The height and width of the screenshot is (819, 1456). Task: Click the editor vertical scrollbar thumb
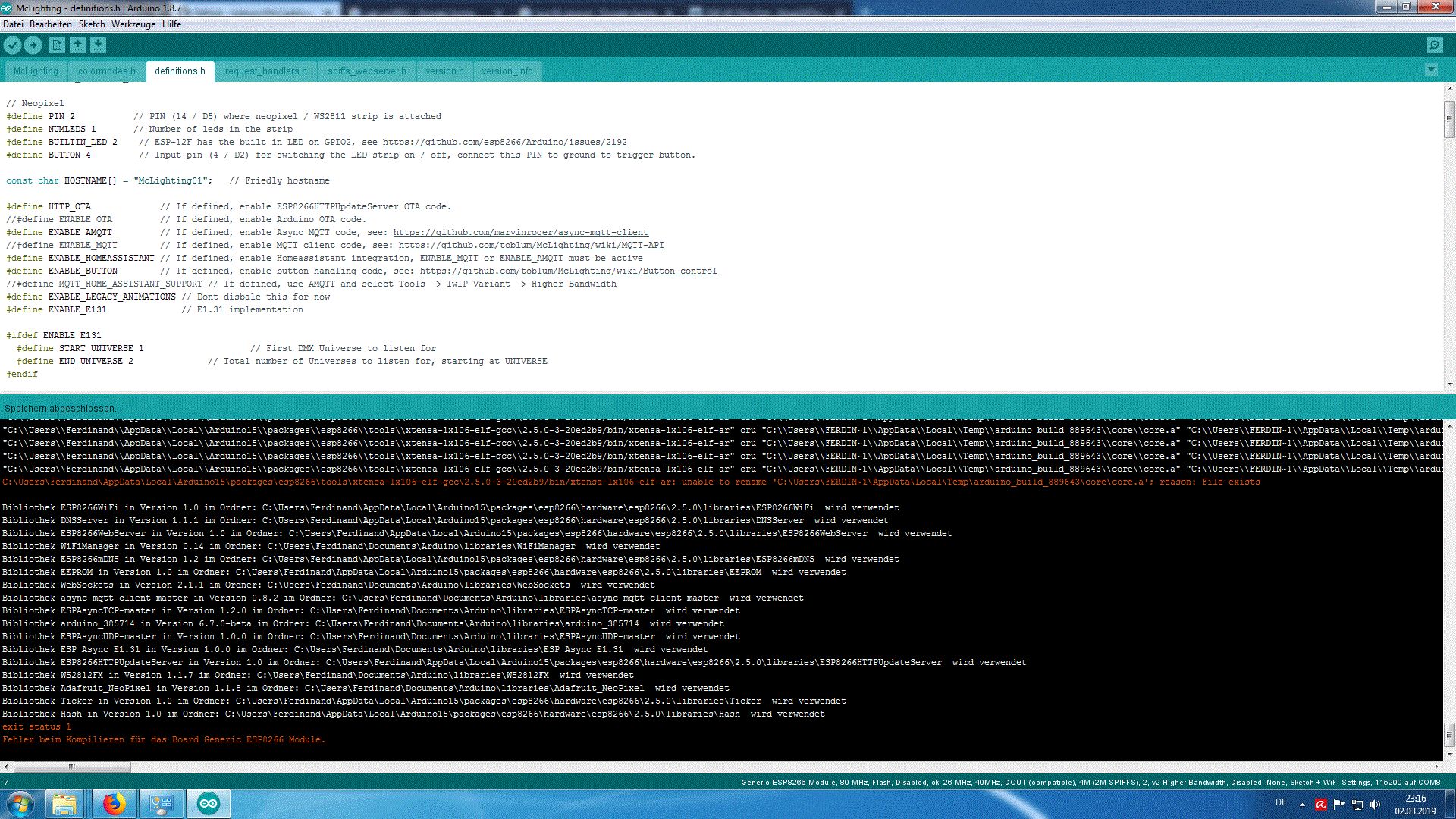(1448, 118)
